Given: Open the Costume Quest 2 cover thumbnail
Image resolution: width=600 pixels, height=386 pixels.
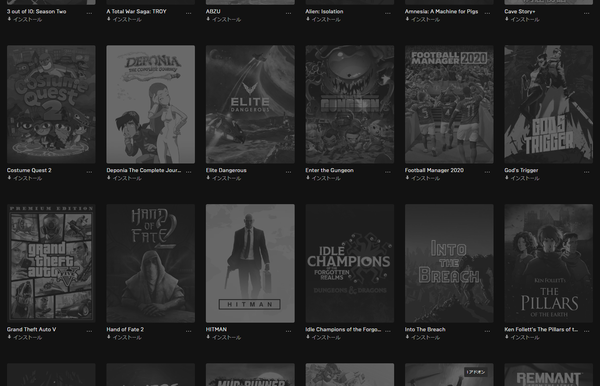Looking at the screenshot, I should 51,104.
